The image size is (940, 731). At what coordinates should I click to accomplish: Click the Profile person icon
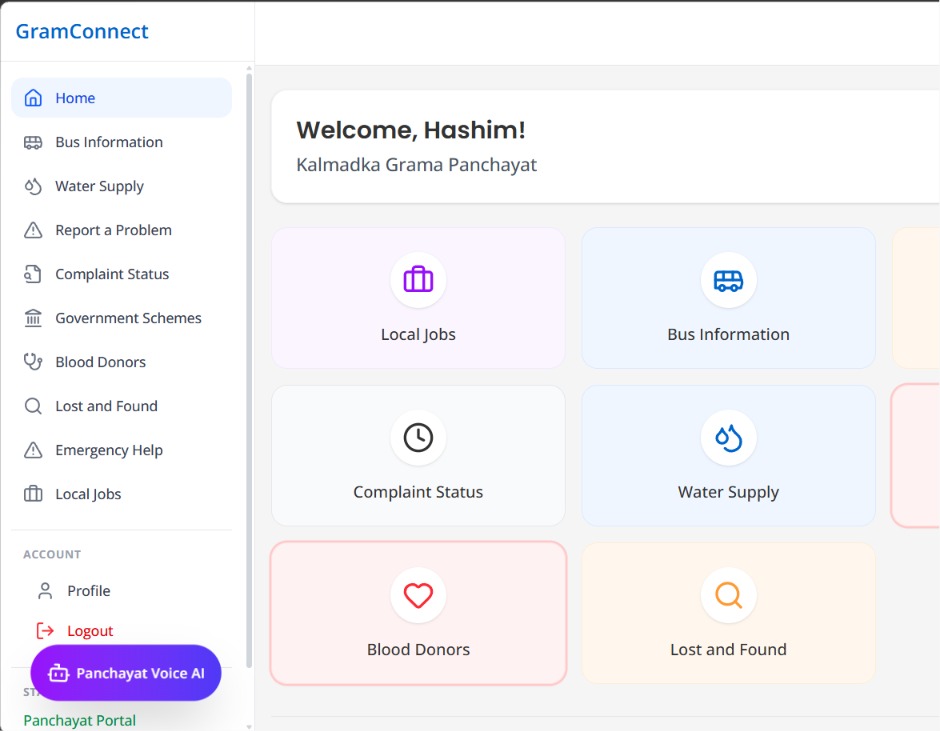(45, 591)
